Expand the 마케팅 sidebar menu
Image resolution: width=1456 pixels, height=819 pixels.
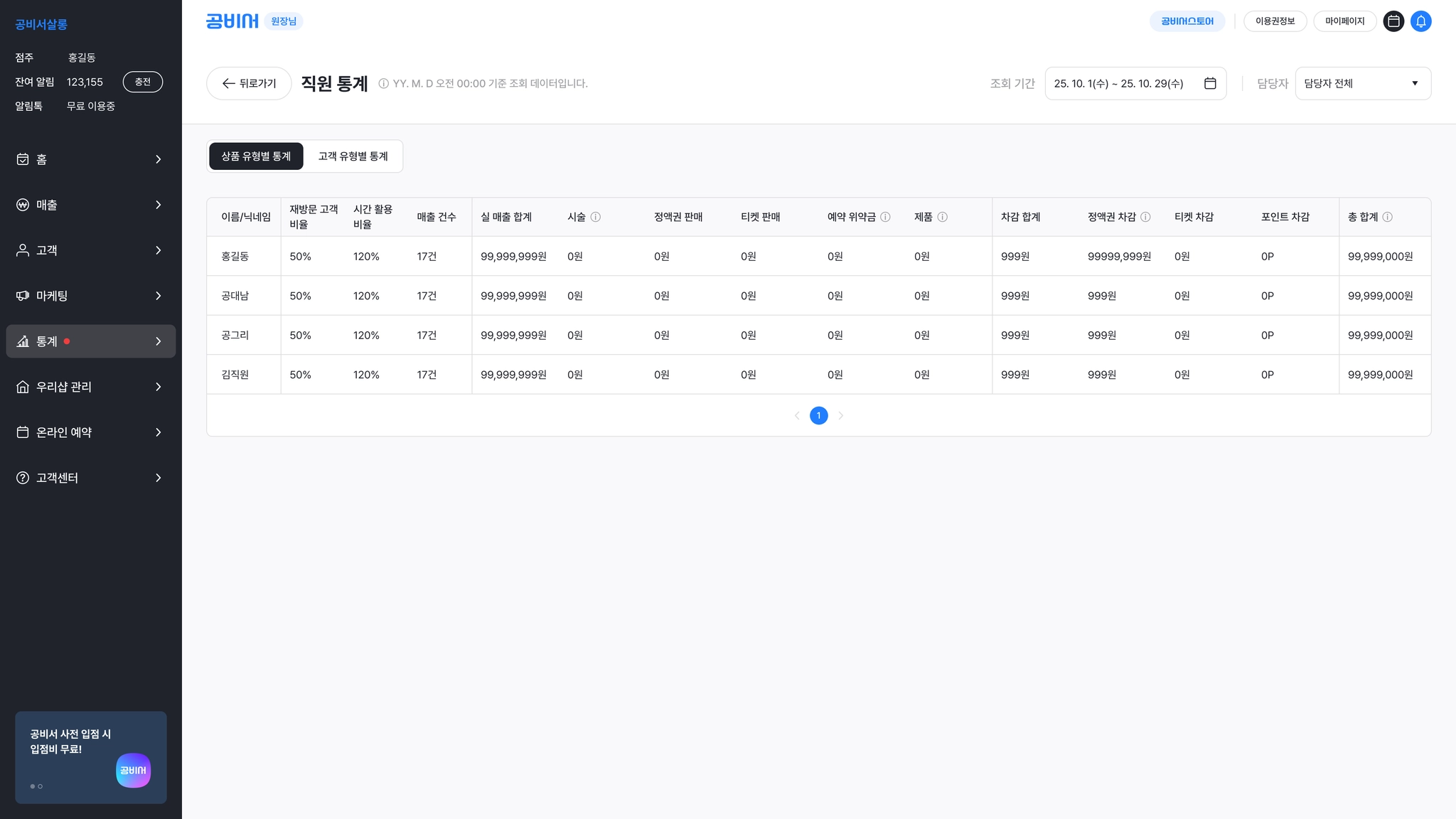coord(90,296)
